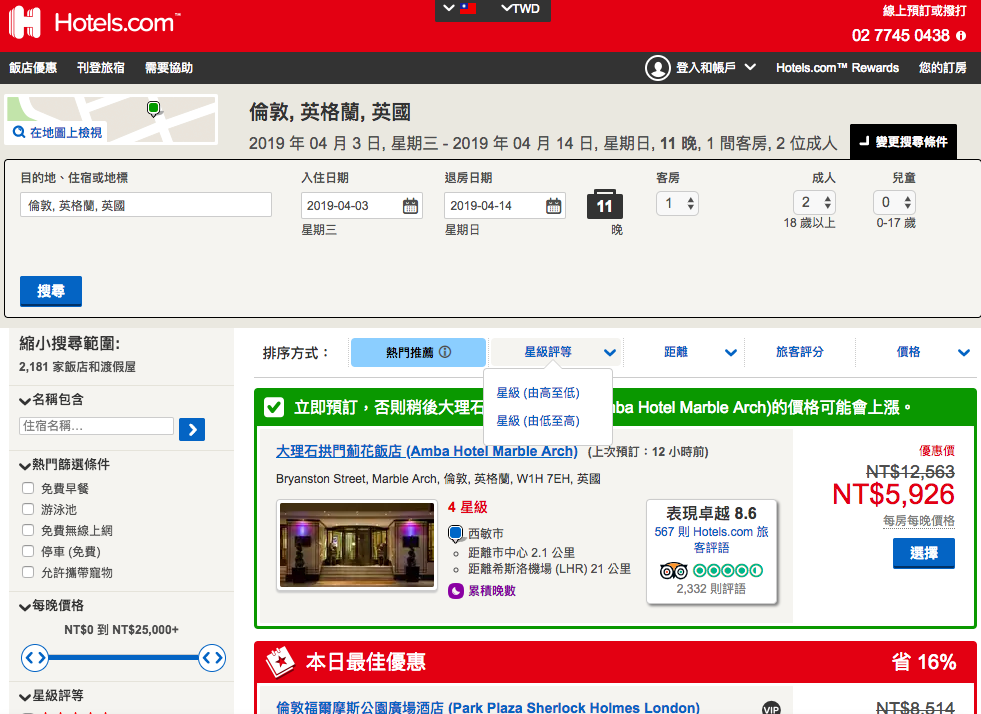Expand the 登入和帳戶 account dropdown

(716, 68)
